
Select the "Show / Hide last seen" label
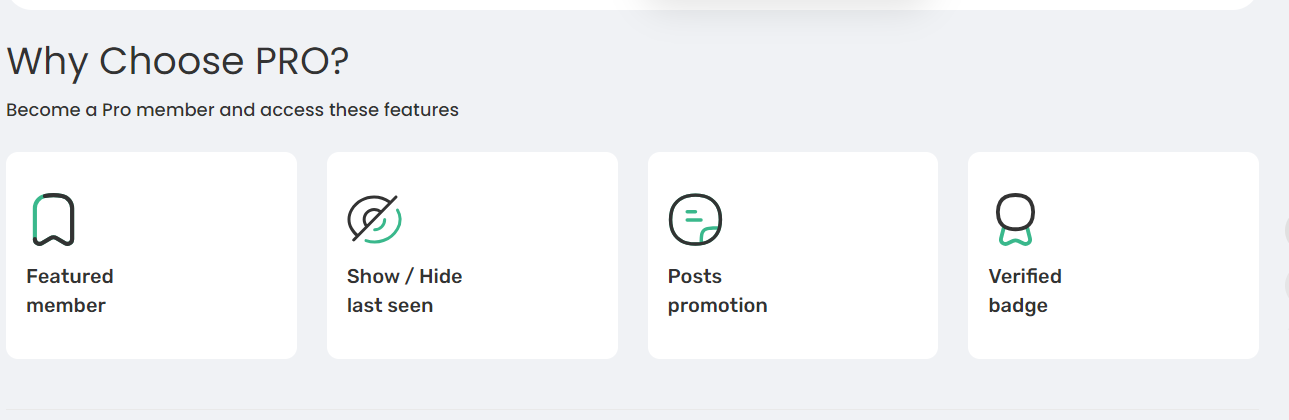pos(405,291)
